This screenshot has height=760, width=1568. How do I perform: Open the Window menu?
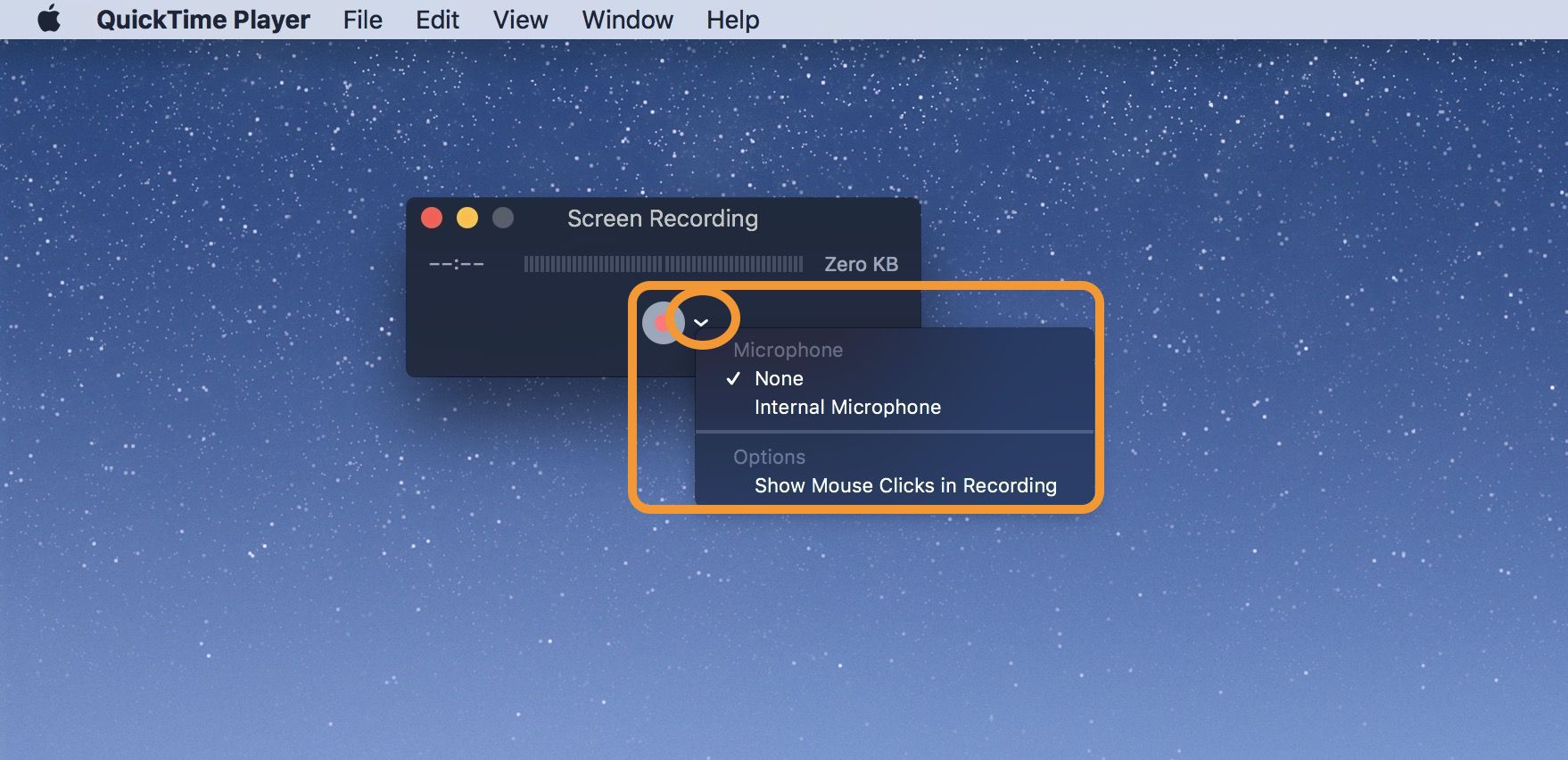click(627, 20)
